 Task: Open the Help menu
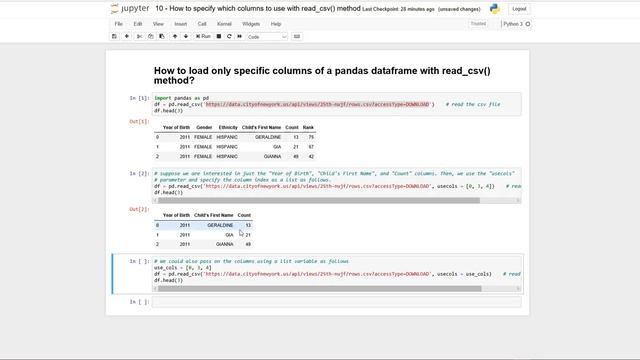(276, 24)
